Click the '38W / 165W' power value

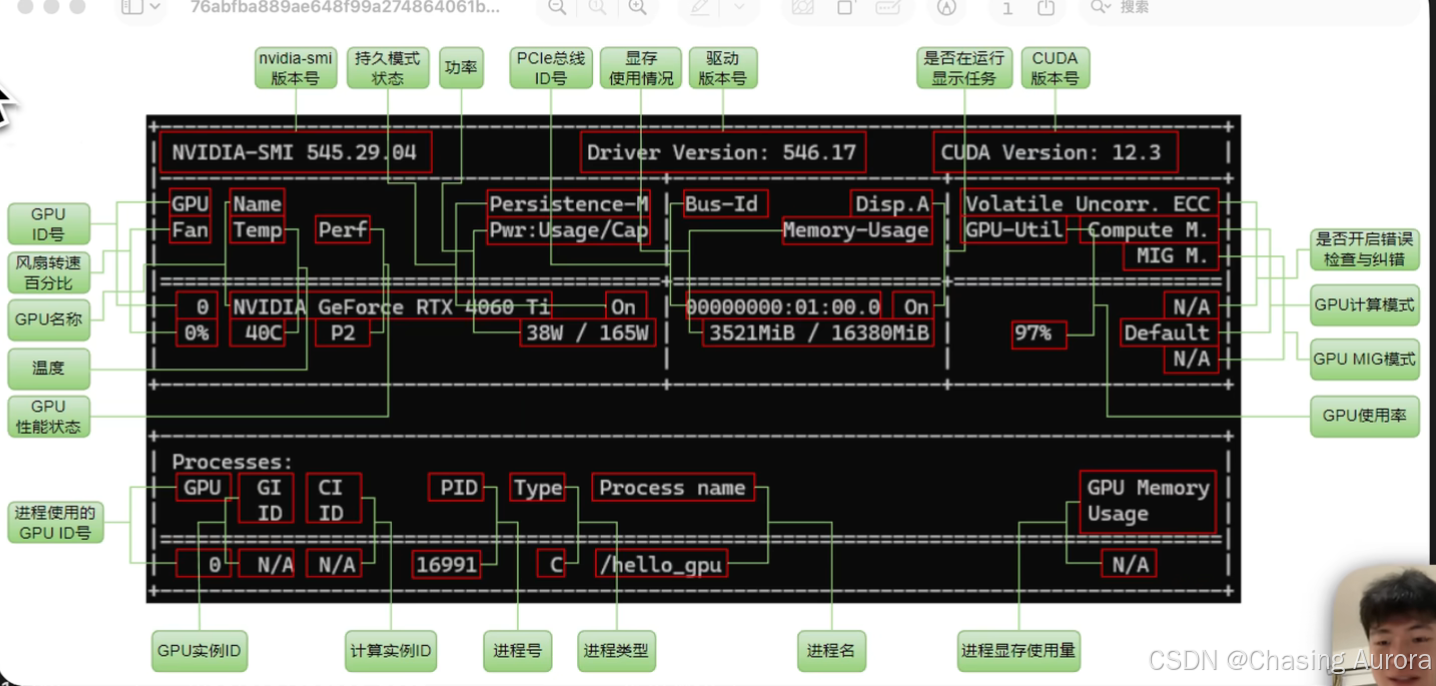[x=588, y=332]
